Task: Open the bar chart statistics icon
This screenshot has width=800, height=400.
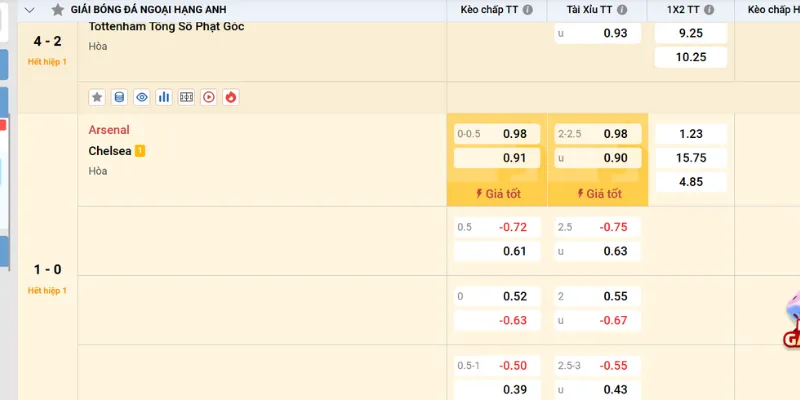Action: [x=164, y=97]
